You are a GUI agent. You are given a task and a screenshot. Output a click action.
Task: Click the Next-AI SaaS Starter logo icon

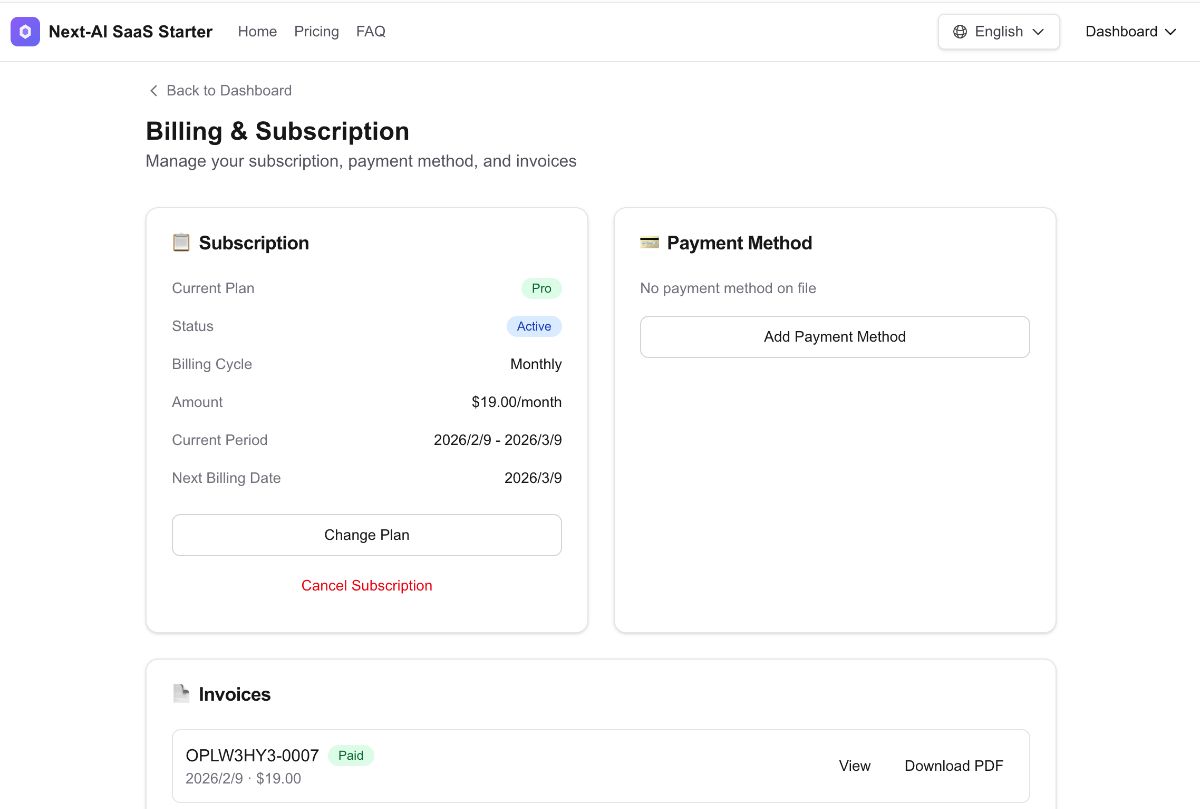pos(24,31)
